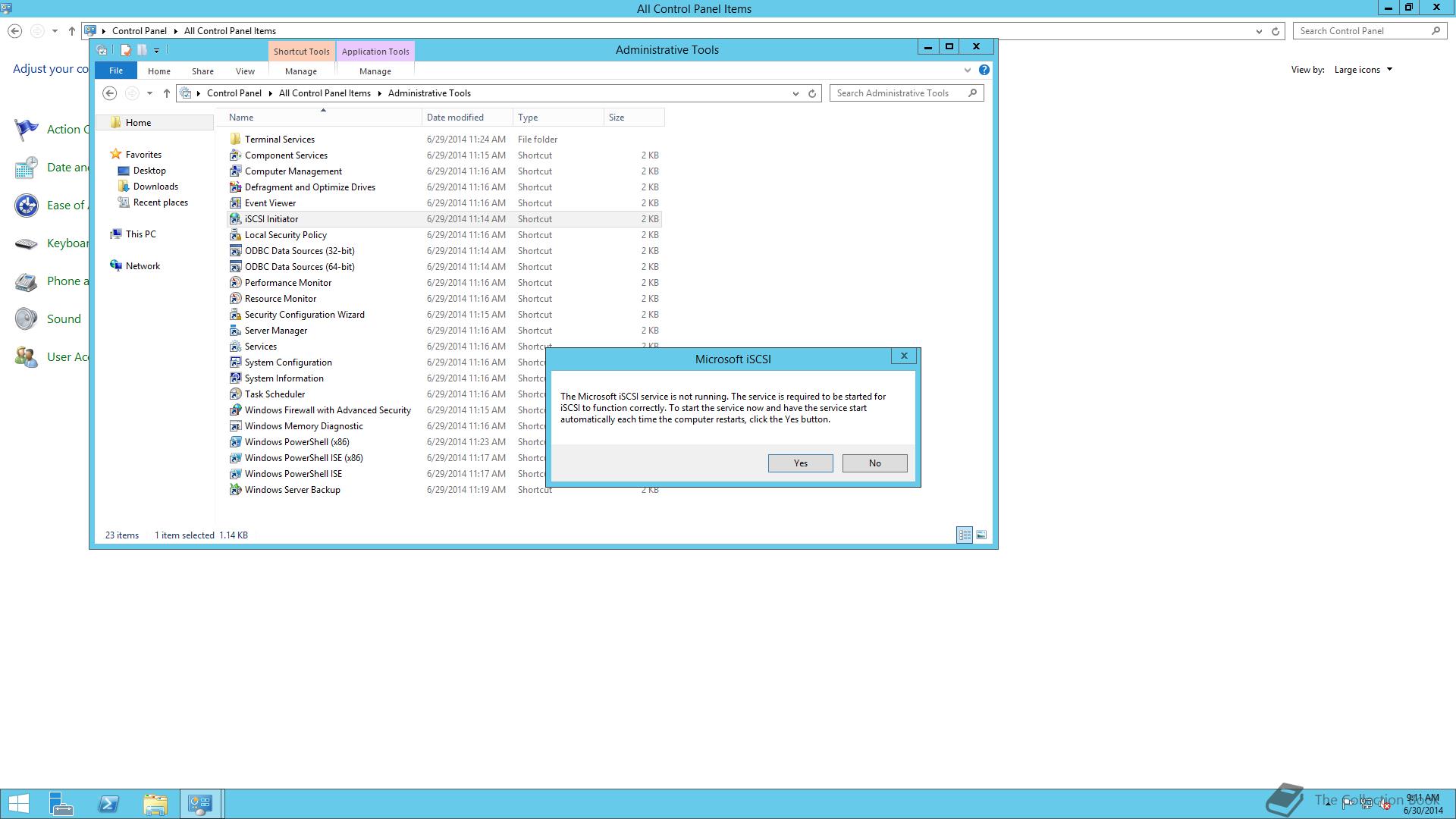Select the Windows Memory Diagnostic row

point(444,425)
